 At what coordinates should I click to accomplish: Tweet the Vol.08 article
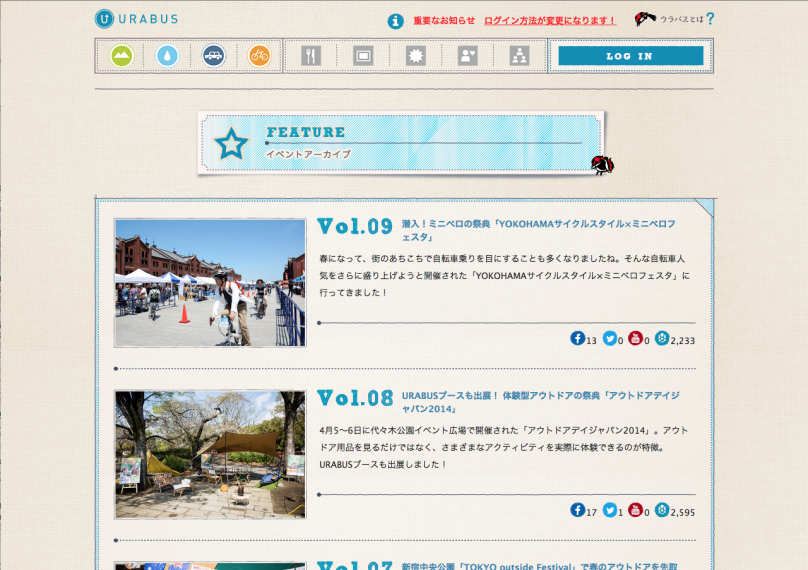tap(610, 510)
